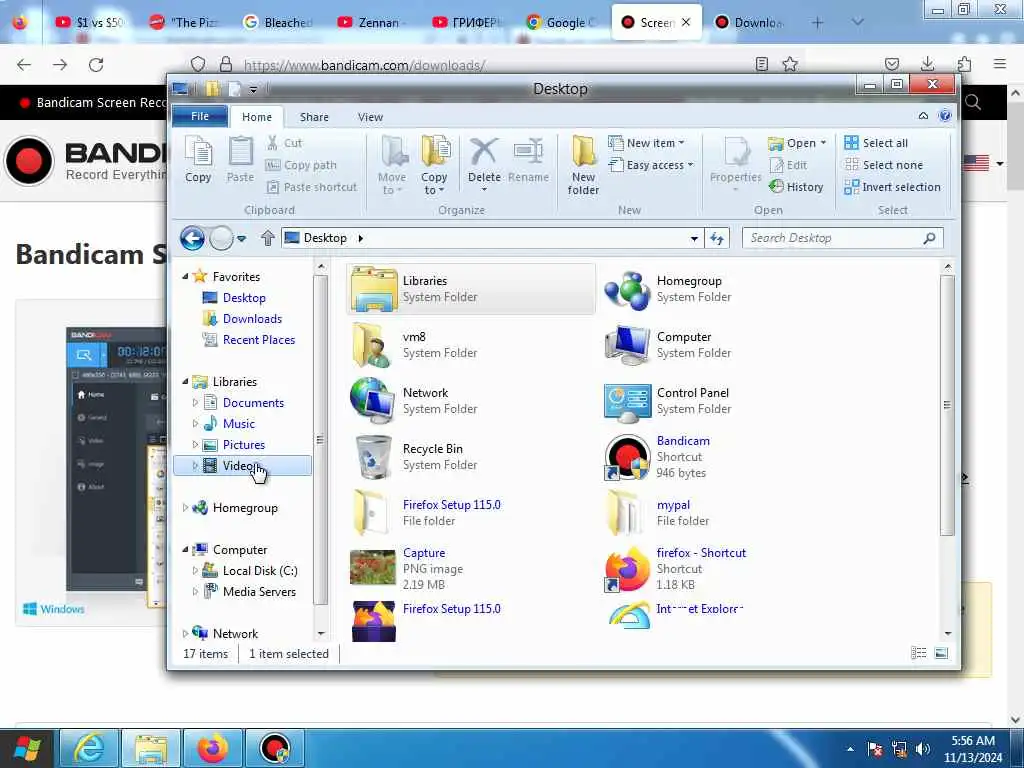Open the File ribbon tab
Viewport: 1024px width, 768px height.
pyautogui.click(x=200, y=116)
